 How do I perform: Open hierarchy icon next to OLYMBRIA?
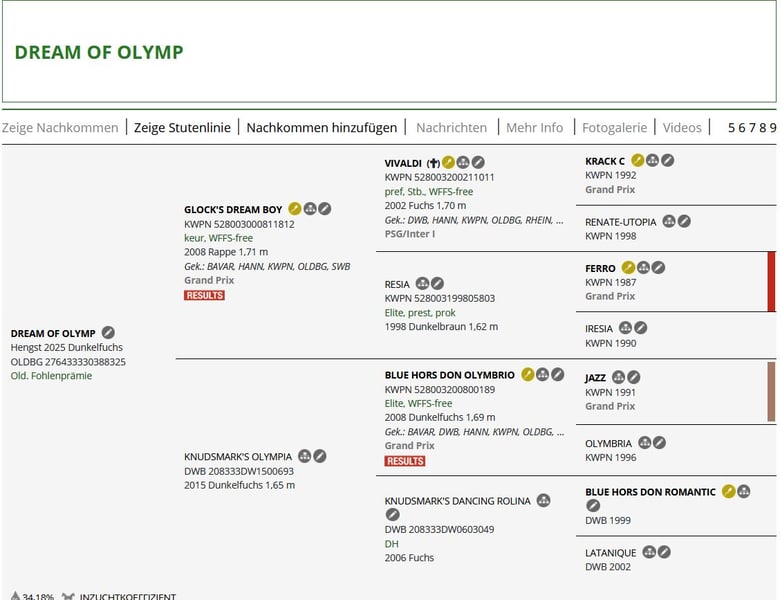pos(645,442)
